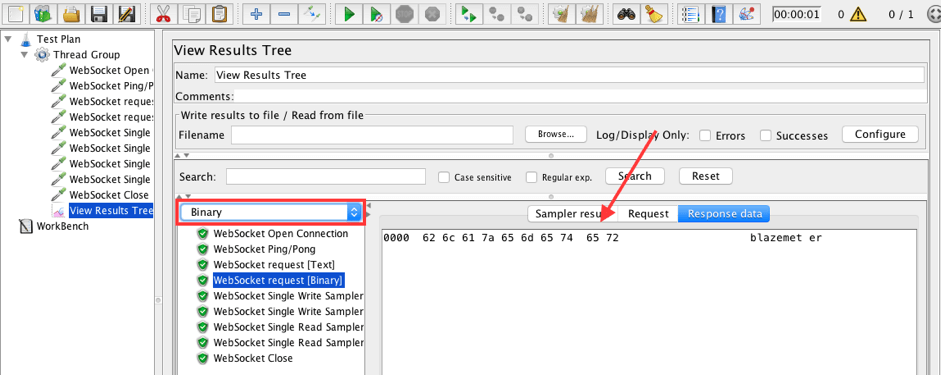Click the Search button
The height and width of the screenshot is (375, 941).
635,176
